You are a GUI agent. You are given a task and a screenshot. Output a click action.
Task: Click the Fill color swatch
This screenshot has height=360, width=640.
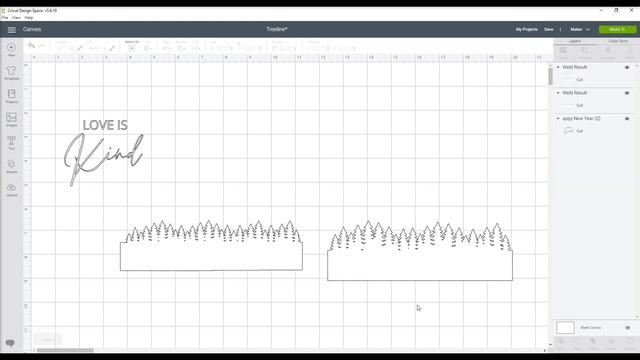click(112, 48)
